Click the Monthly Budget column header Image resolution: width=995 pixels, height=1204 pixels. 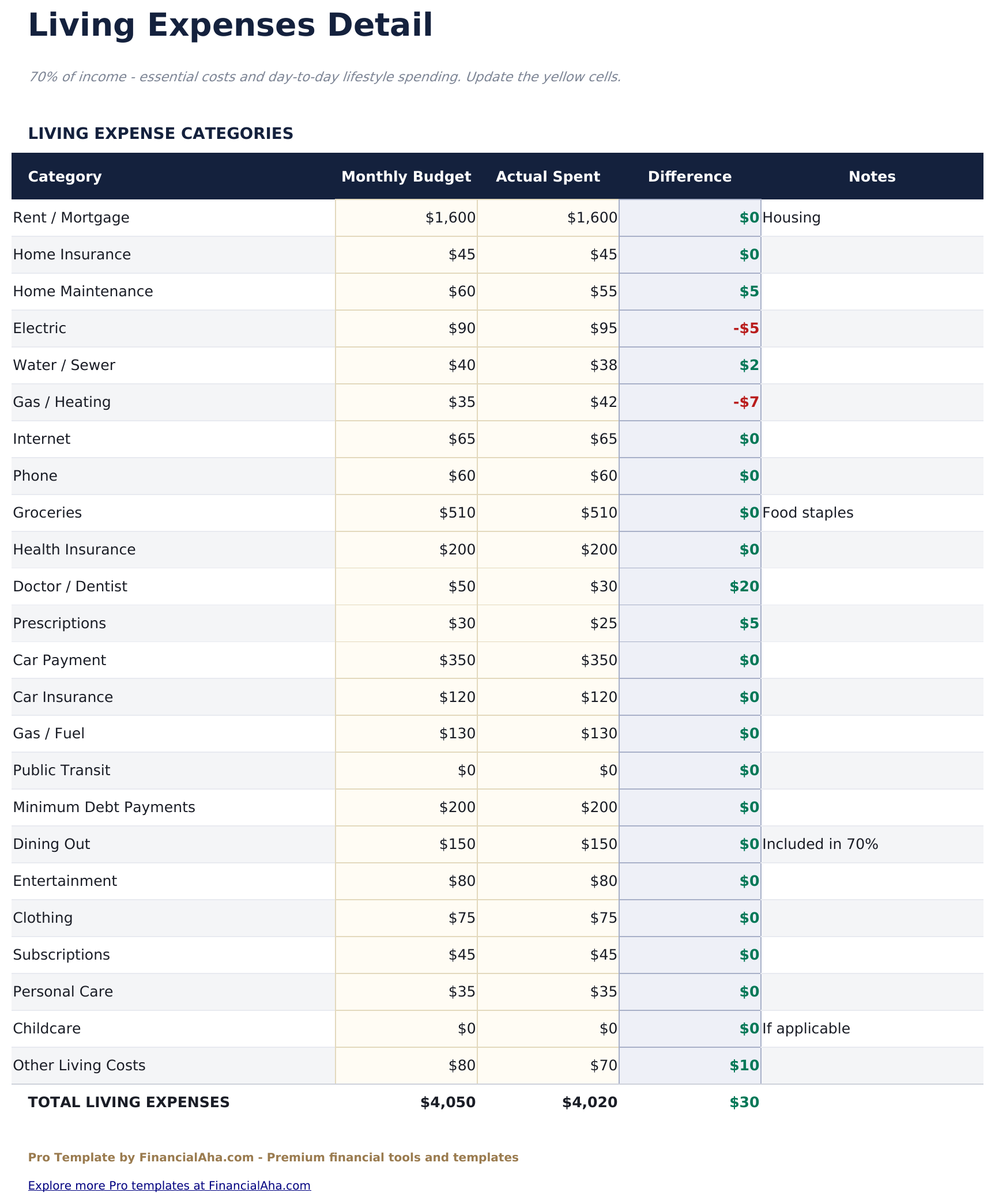[x=406, y=177]
